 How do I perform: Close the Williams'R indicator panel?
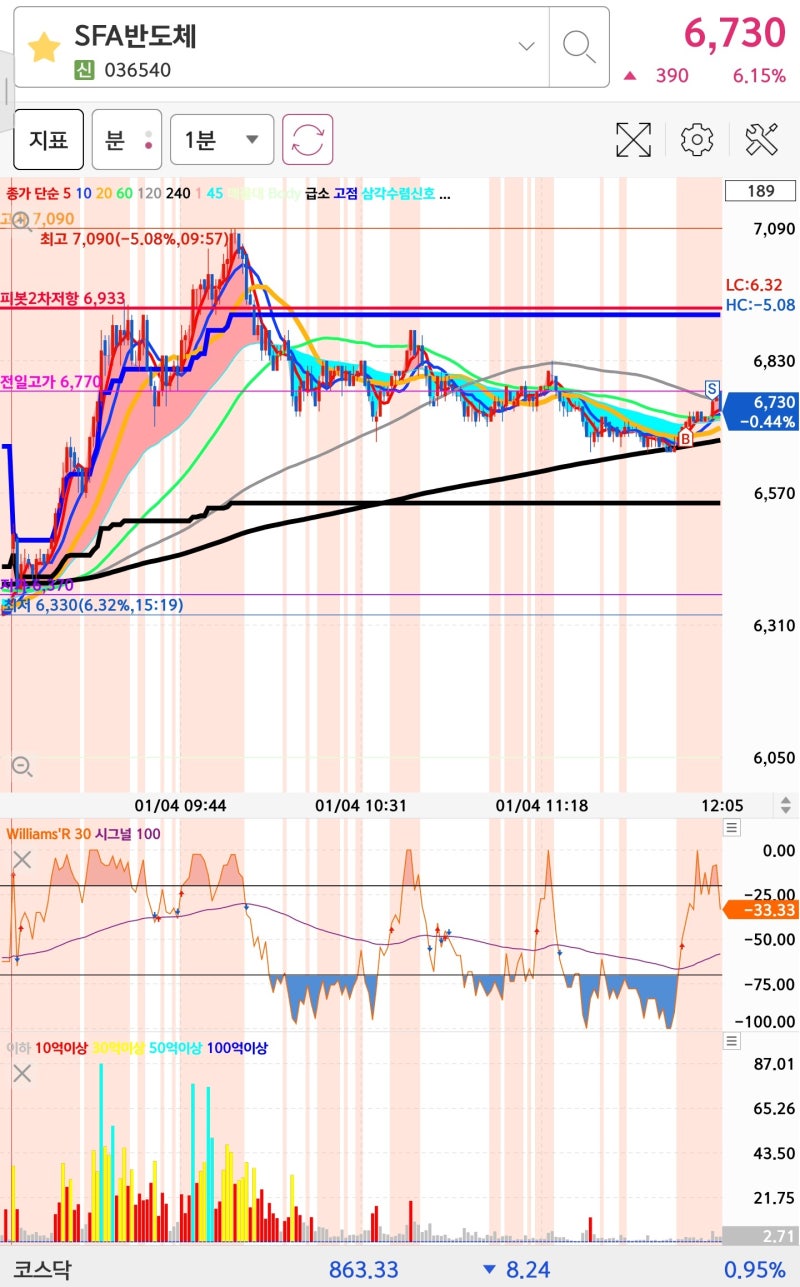(22, 860)
